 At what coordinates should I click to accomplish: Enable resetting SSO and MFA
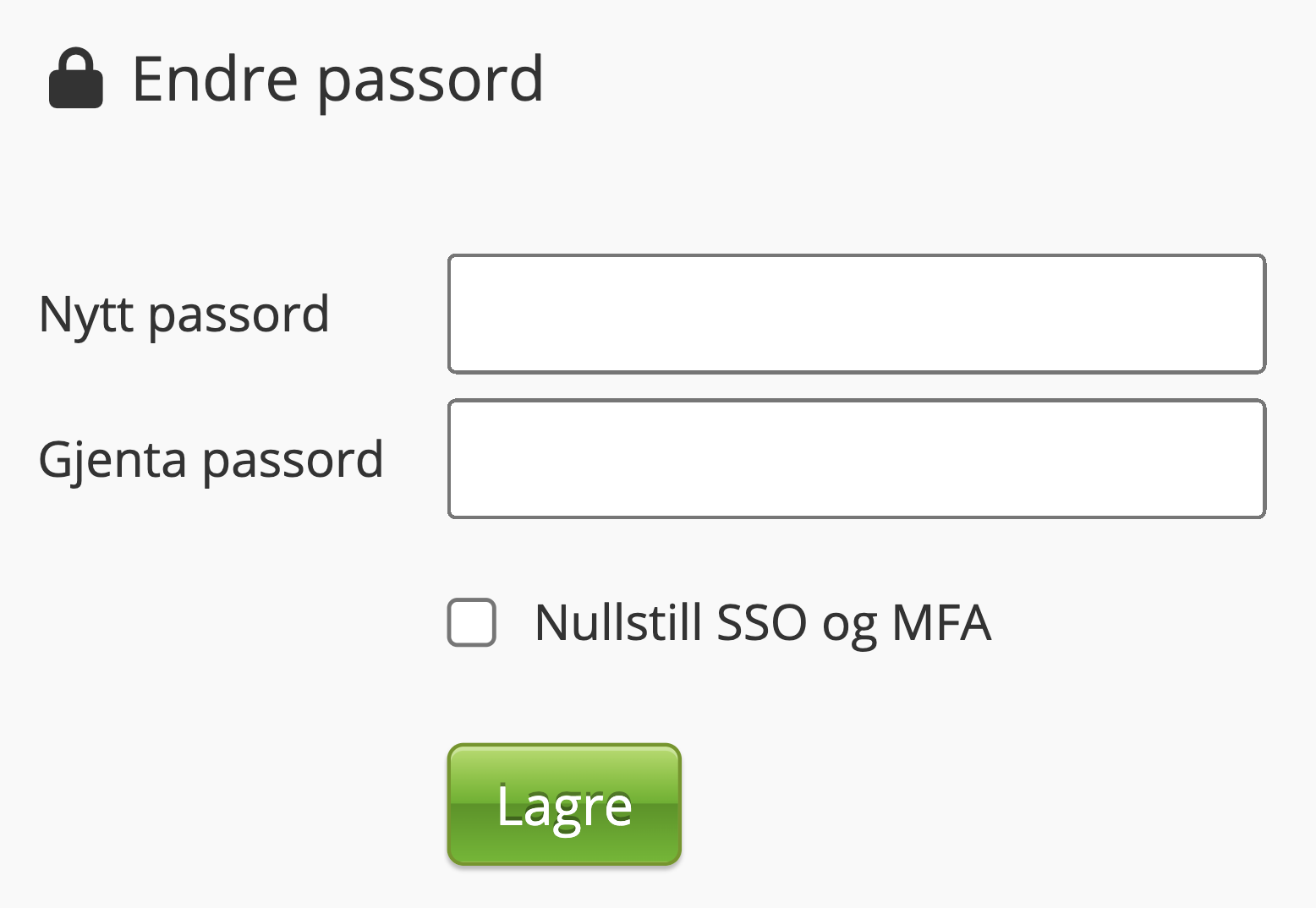tap(471, 622)
